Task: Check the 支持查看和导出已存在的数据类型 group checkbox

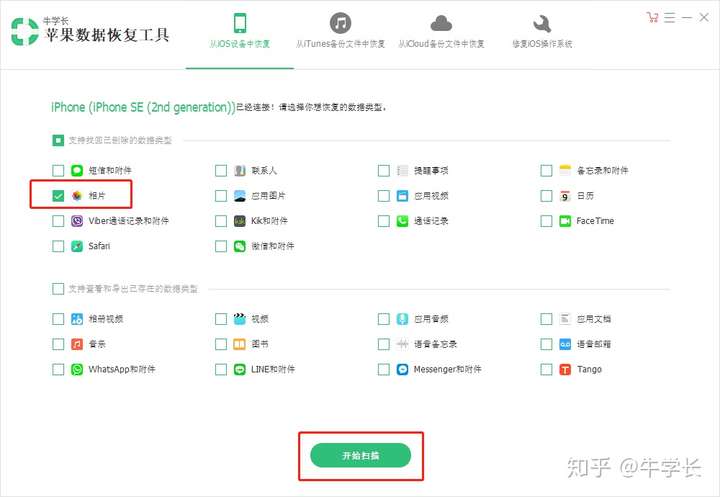Action: point(58,289)
